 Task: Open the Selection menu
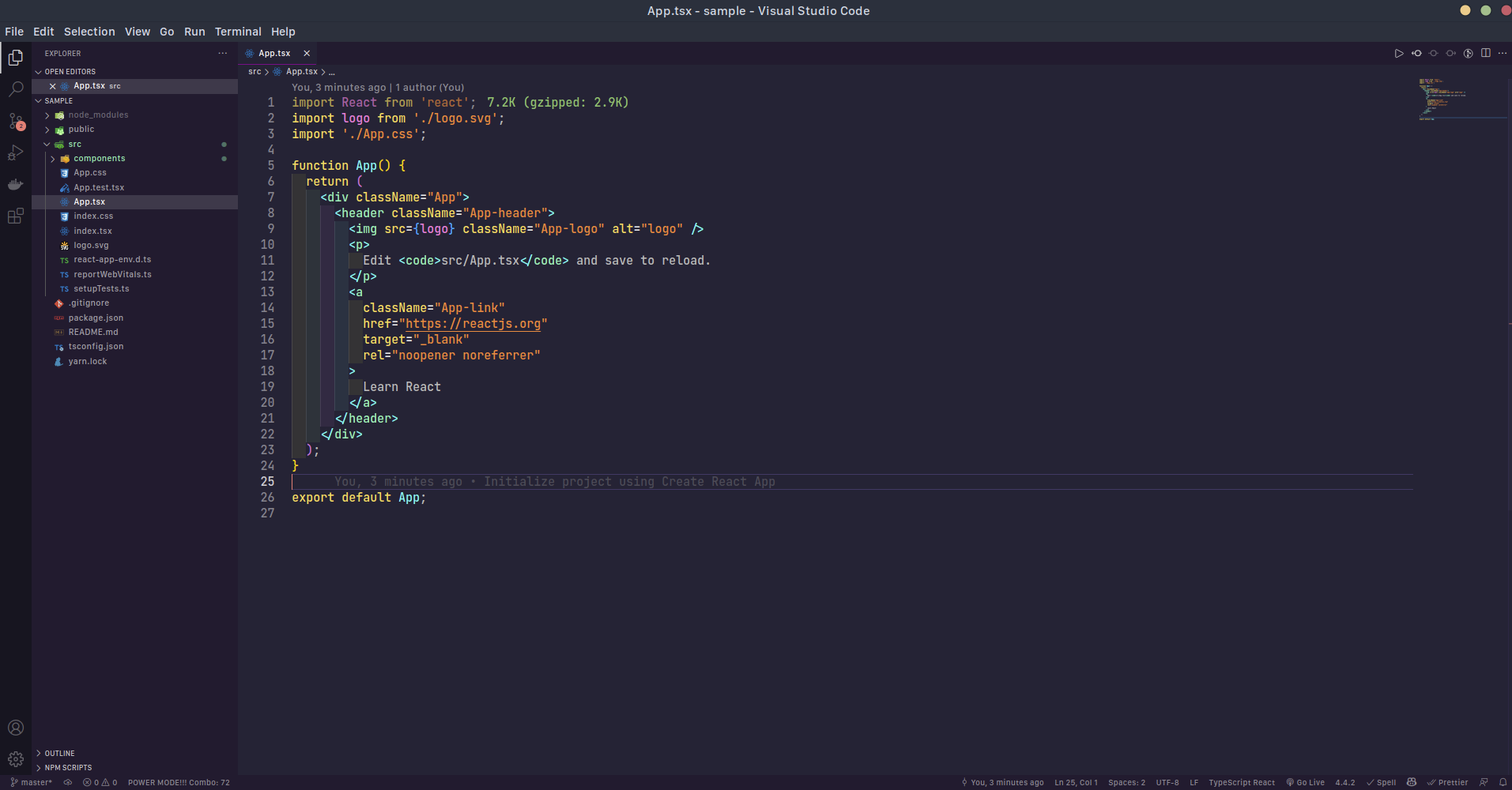(x=89, y=32)
